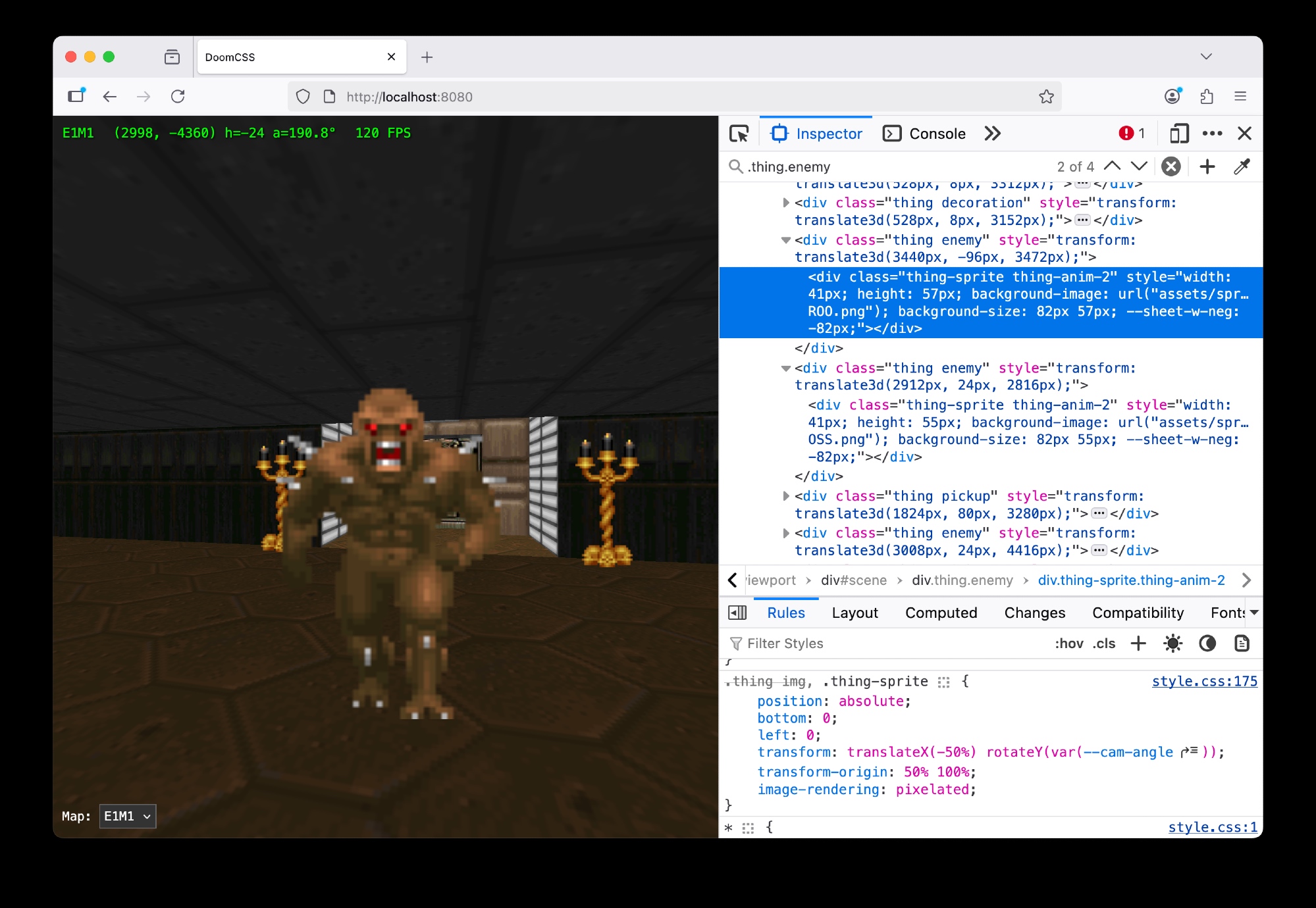
Task: Pick color with eyedropper tool
Action: (1242, 166)
